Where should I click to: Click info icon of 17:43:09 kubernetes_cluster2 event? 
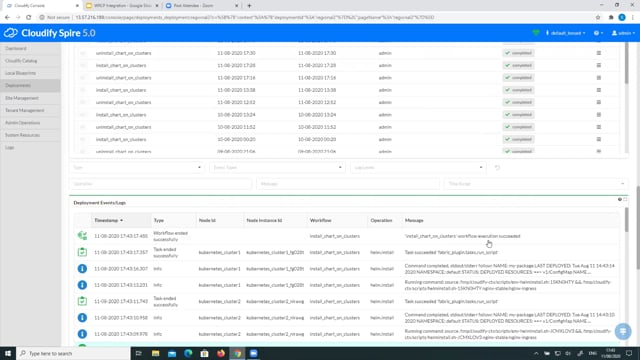click(82, 334)
